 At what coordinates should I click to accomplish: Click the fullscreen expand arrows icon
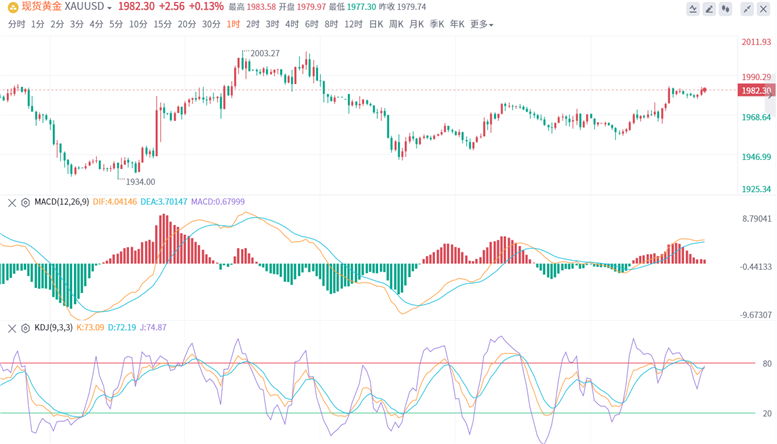pyautogui.click(x=746, y=9)
